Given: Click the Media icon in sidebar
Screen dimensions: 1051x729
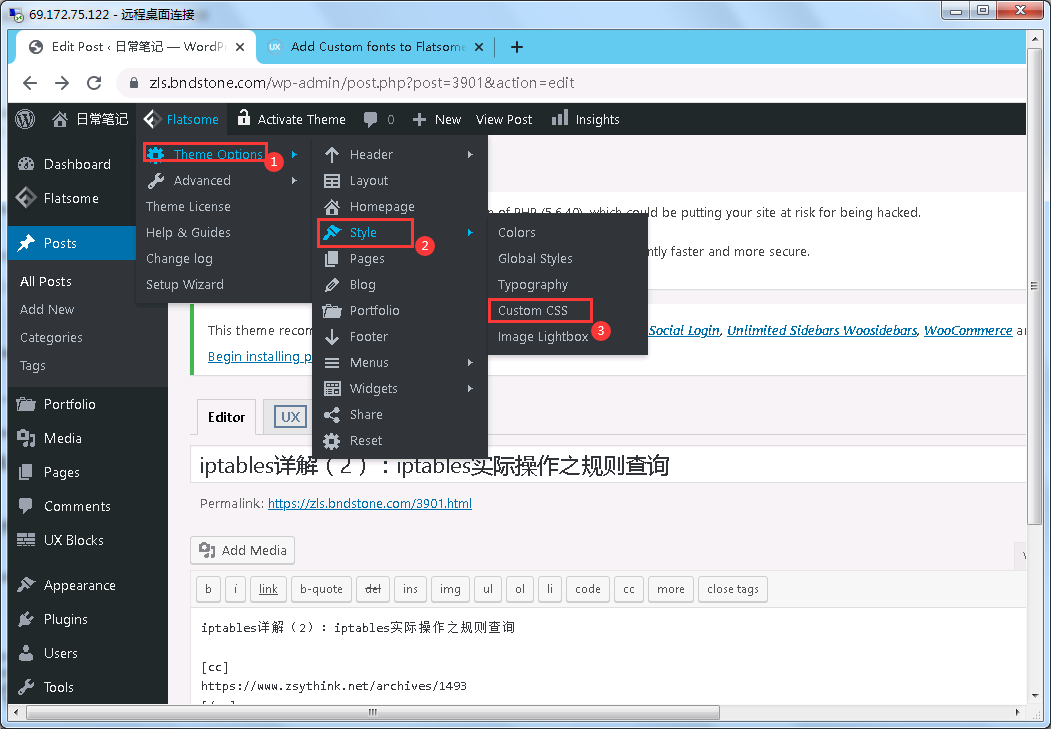Looking at the screenshot, I should coord(26,438).
